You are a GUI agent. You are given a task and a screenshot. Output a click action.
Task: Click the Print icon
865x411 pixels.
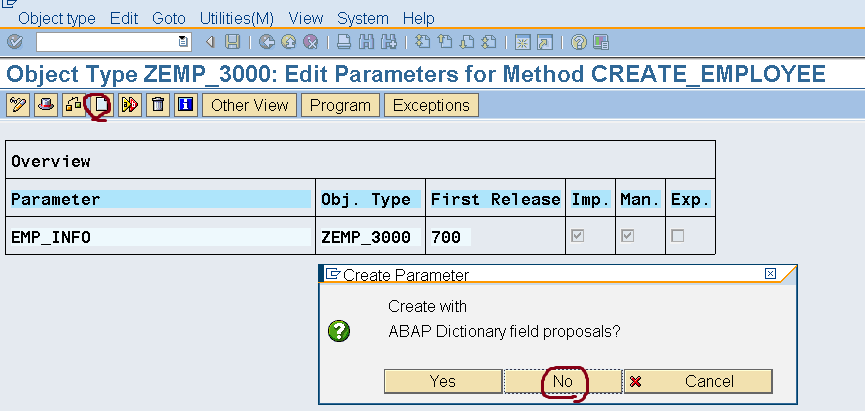coord(344,42)
